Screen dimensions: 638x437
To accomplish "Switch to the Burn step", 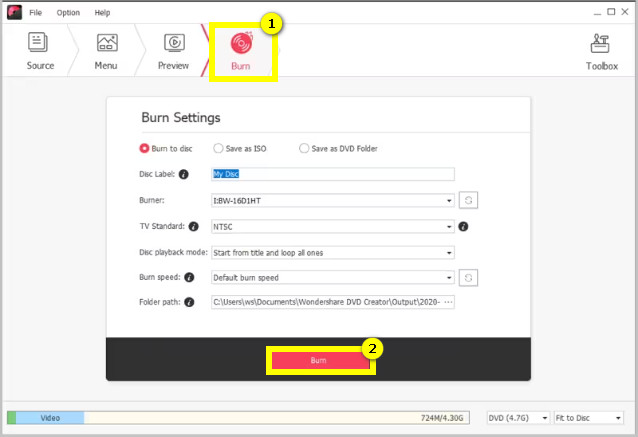I will tap(241, 51).
